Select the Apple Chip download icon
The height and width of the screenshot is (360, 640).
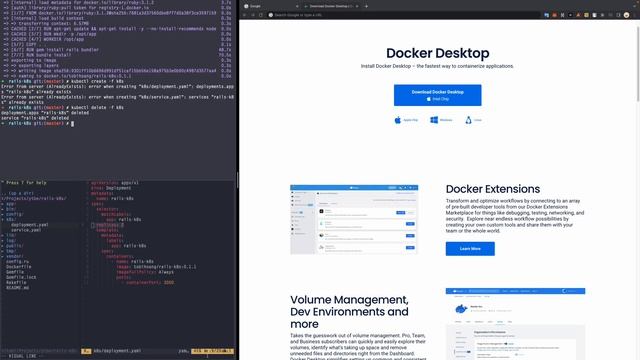pyautogui.click(x=398, y=120)
